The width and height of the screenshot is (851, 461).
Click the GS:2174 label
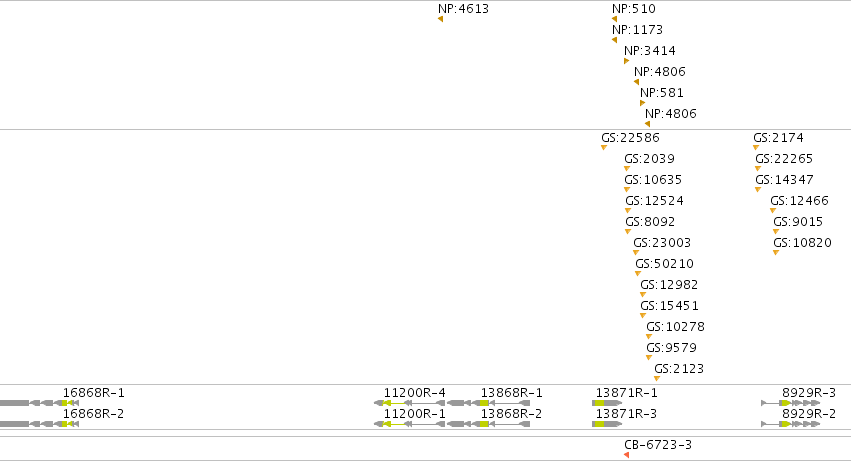(x=778, y=138)
